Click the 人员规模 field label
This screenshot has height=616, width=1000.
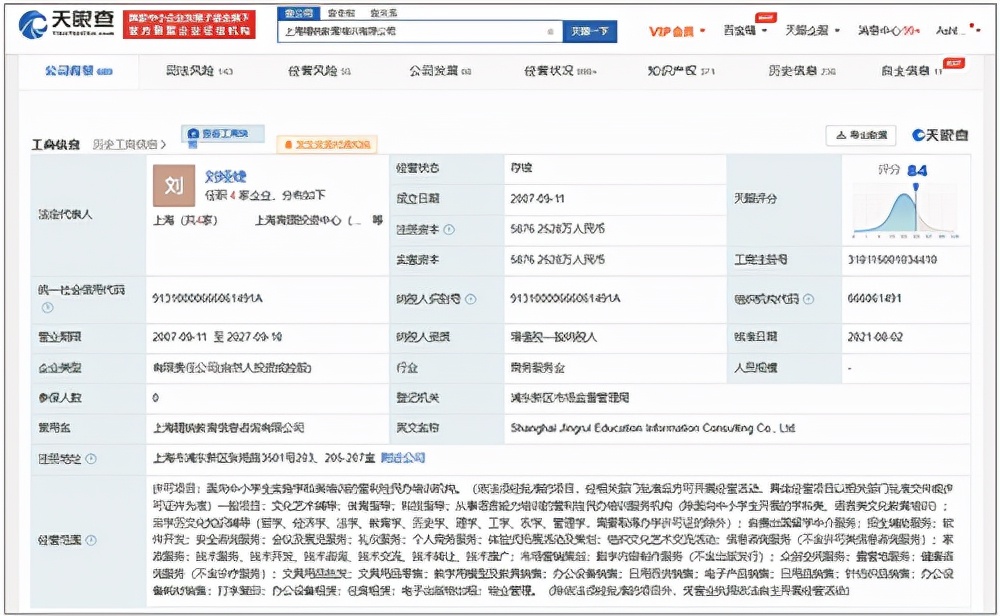[x=756, y=368]
